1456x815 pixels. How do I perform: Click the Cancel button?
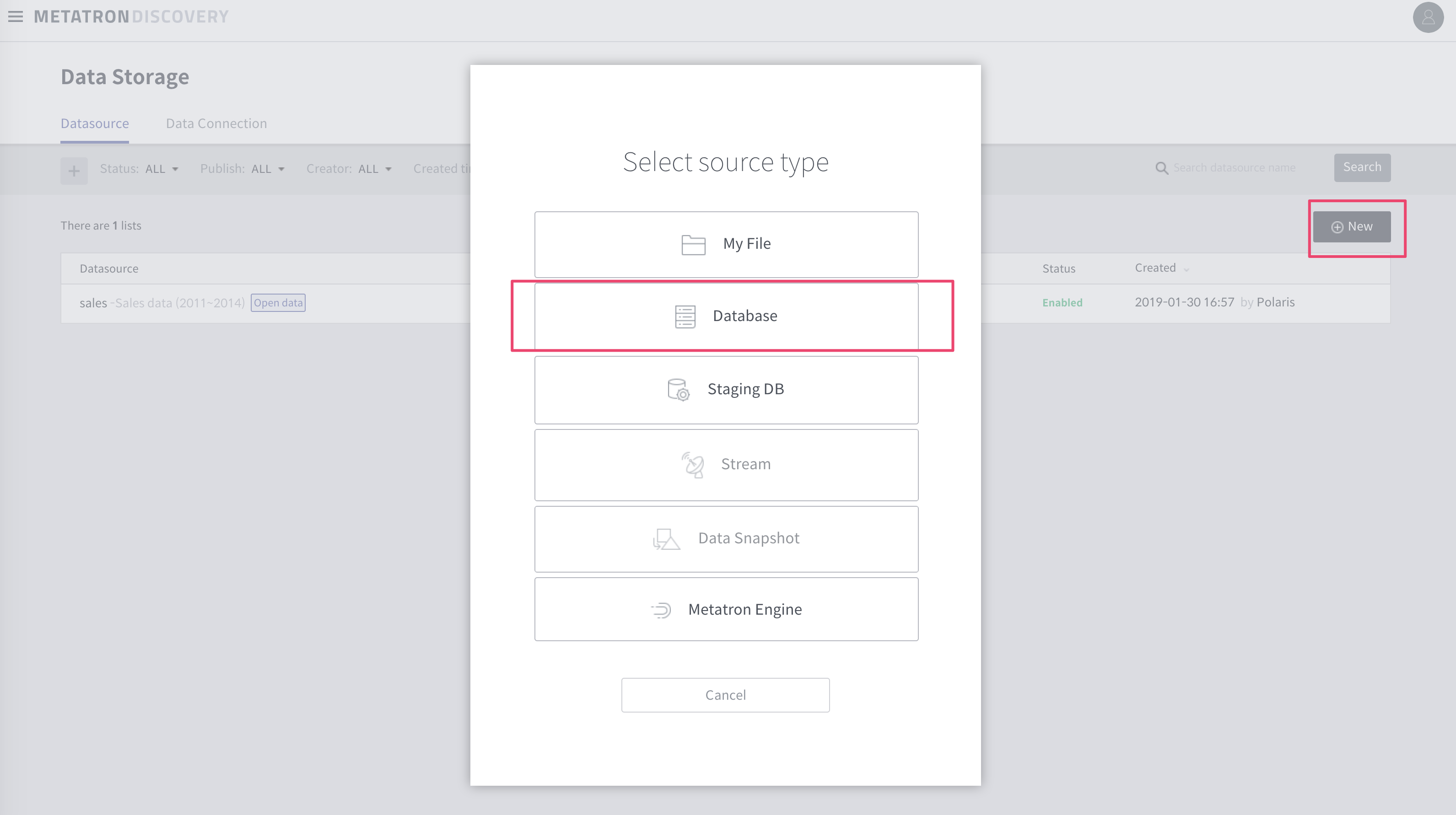(x=725, y=695)
